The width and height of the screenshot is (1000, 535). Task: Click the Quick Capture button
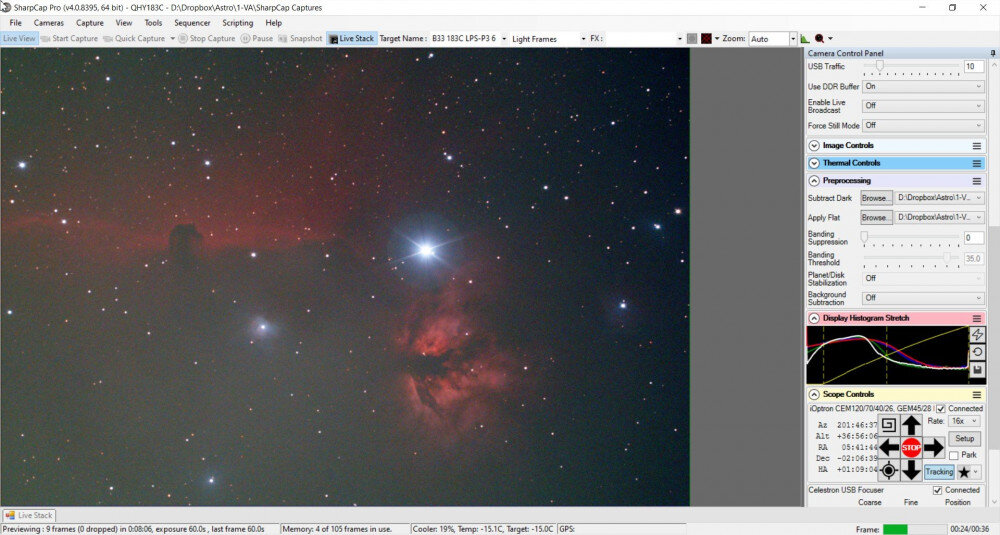point(135,38)
